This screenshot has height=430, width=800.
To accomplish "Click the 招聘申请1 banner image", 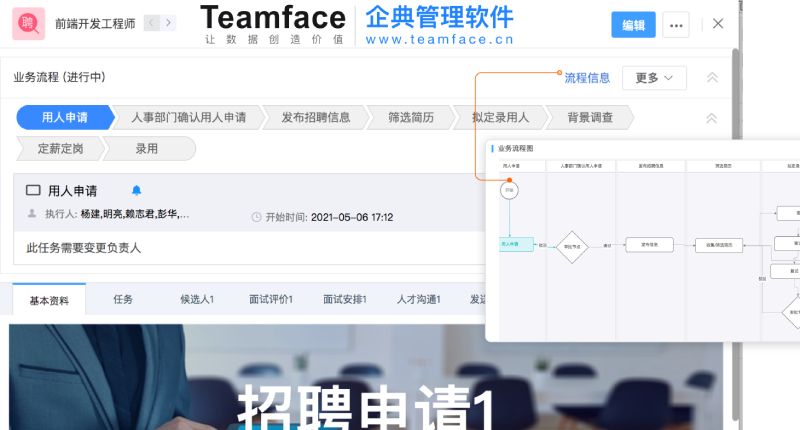I will coord(366,377).
